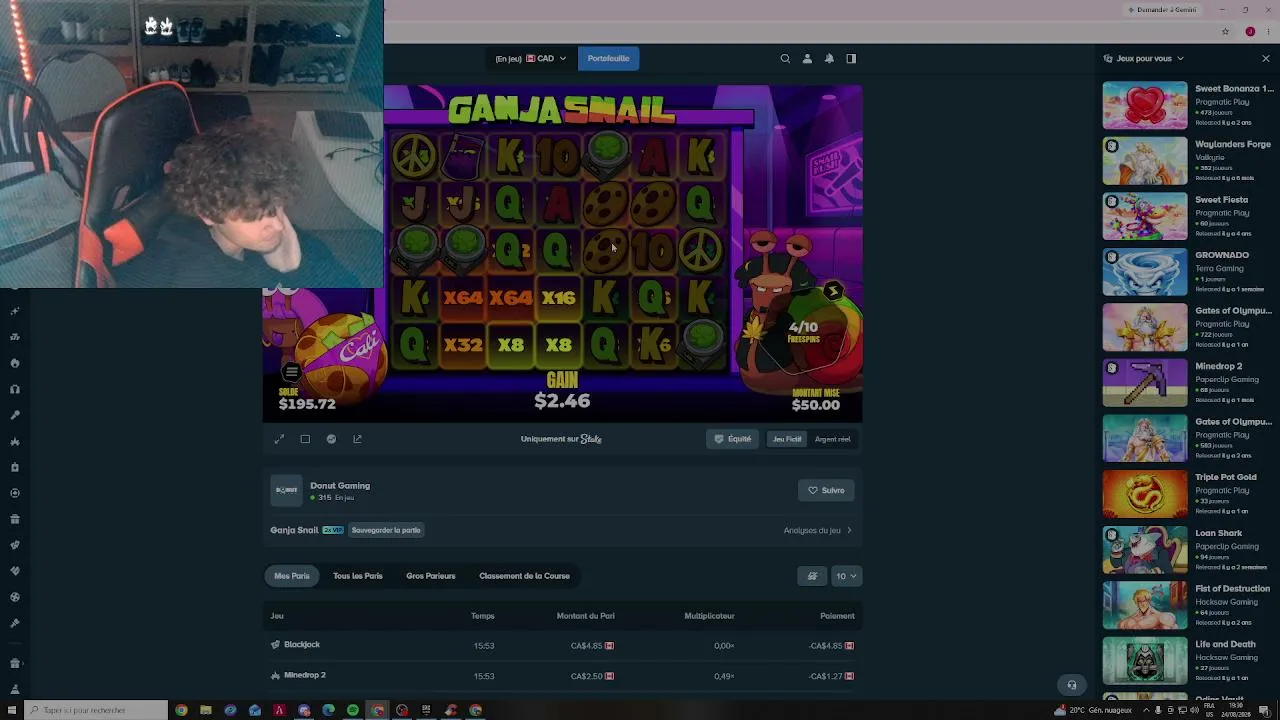Open the Chrome profile avatar

[x=1250, y=32]
